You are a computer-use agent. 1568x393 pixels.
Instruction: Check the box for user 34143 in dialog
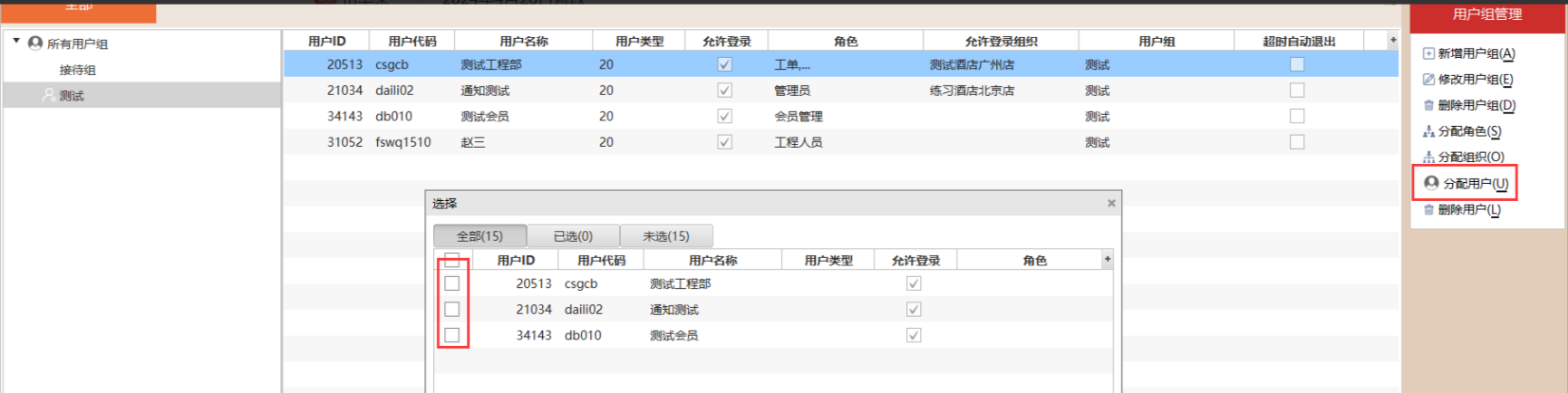(x=452, y=335)
